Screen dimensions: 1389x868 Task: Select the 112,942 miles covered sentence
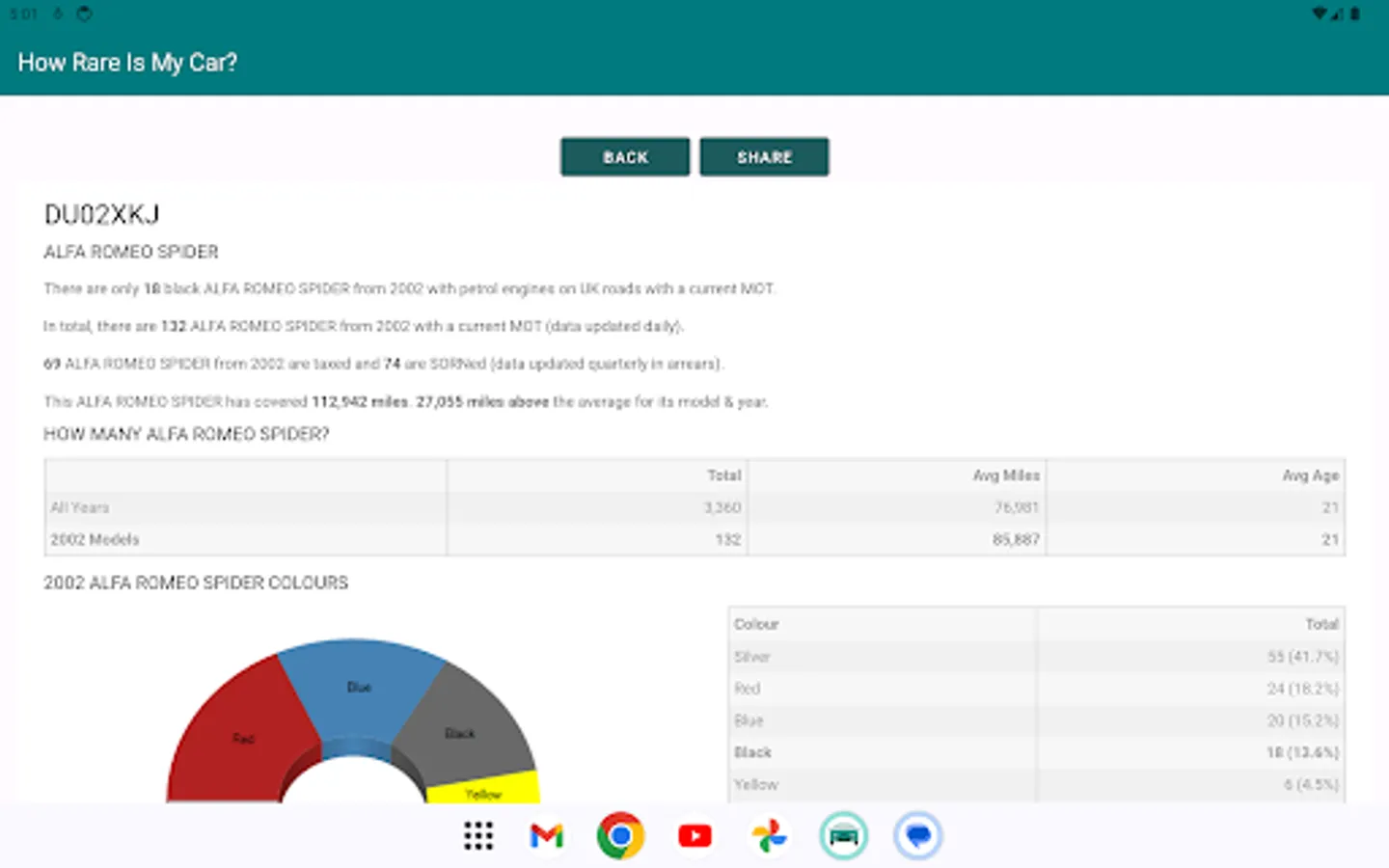pyautogui.click(x=405, y=401)
